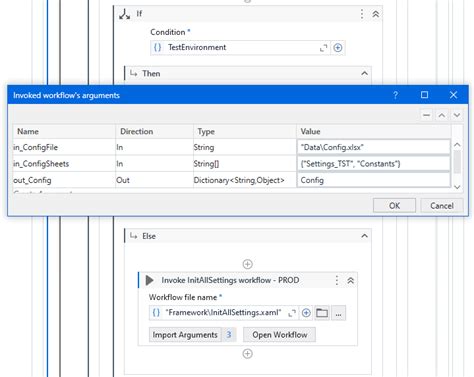Open help for Invoked workflow's arguments

[x=395, y=95]
